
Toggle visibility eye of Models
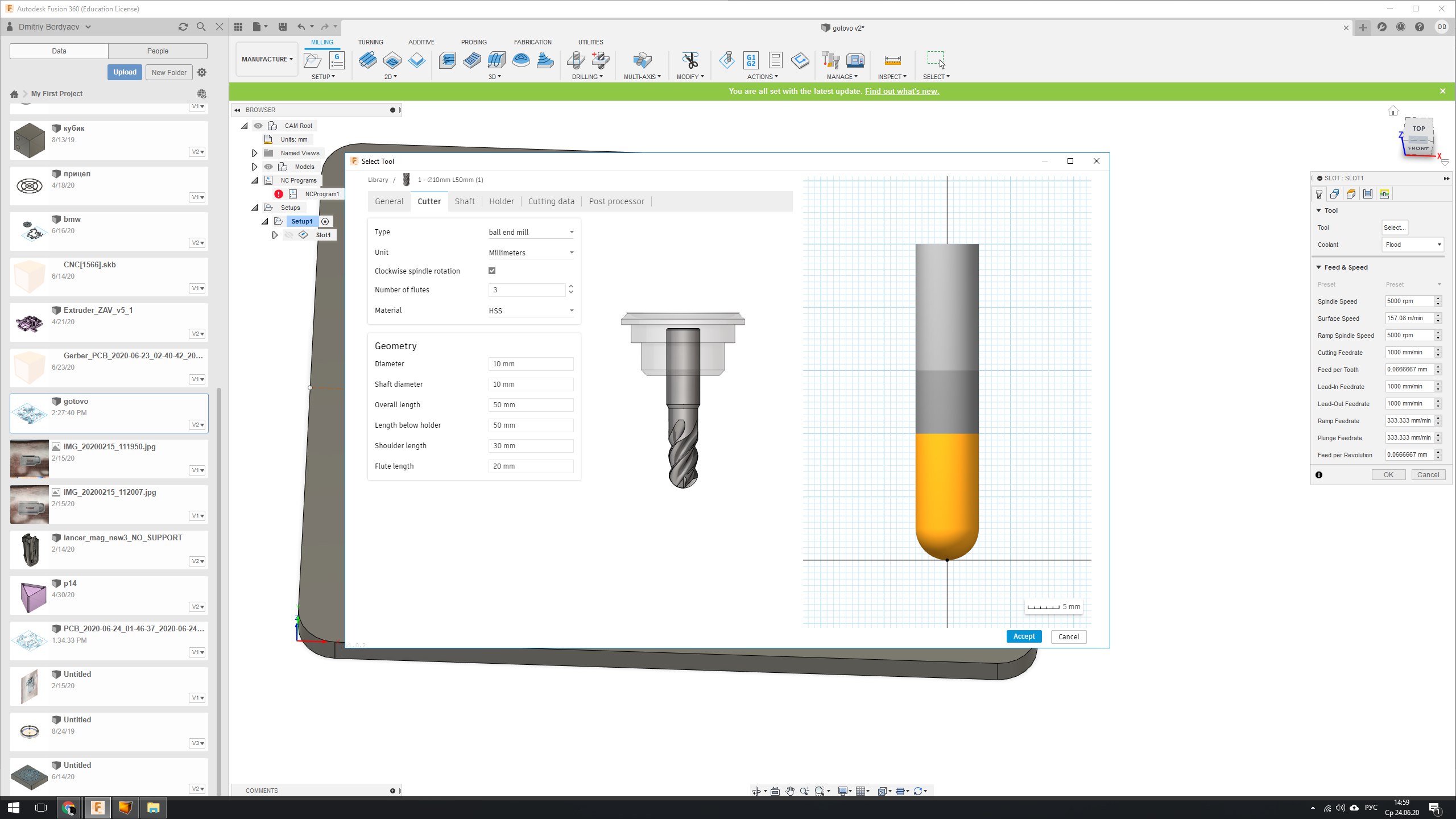click(268, 167)
